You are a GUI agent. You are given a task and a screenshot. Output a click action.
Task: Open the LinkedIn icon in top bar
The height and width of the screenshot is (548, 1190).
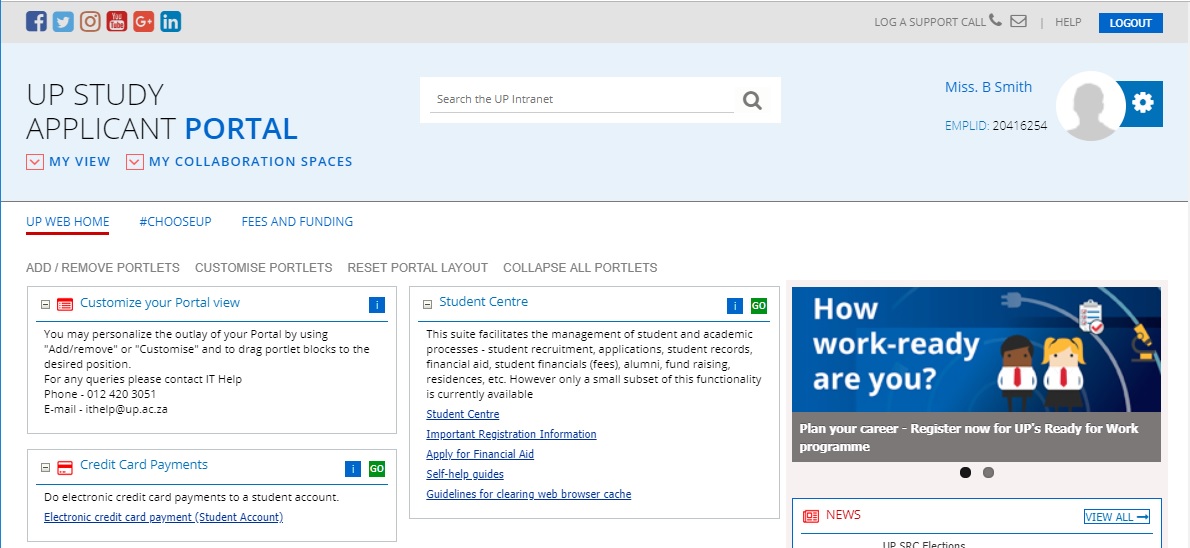tap(171, 21)
